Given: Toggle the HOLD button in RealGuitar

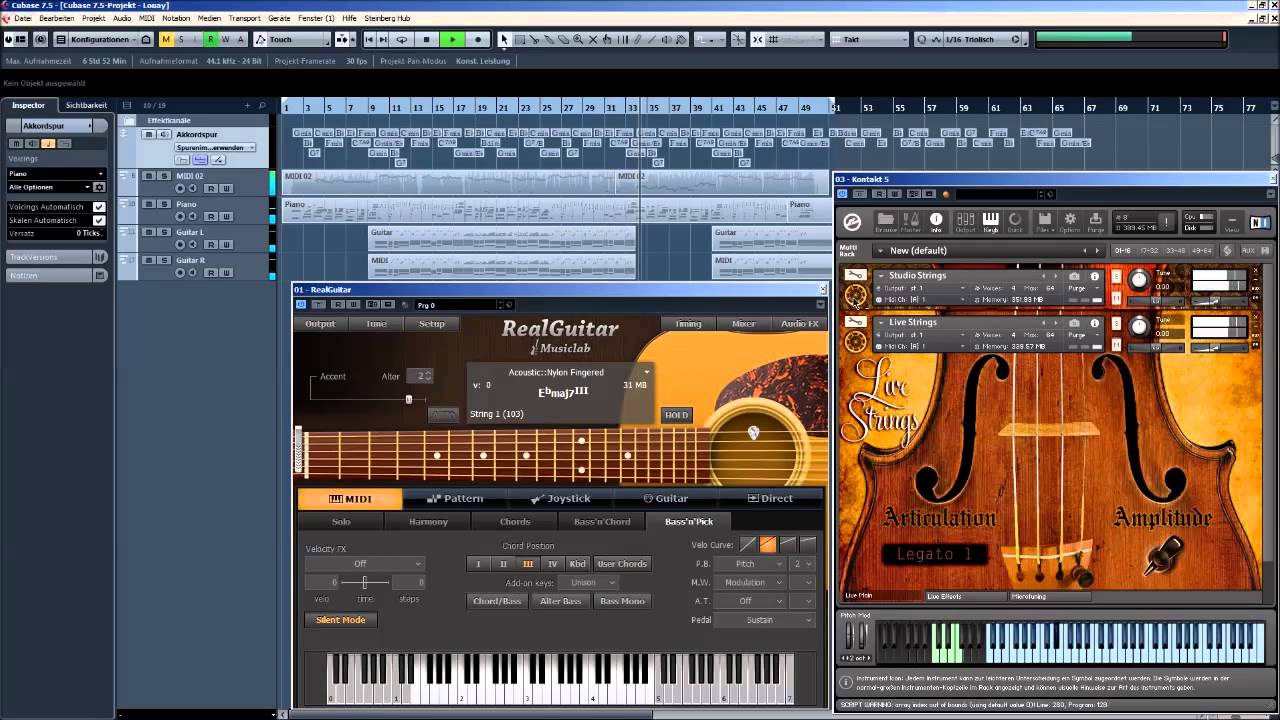Looking at the screenshot, I should point(677,415).
